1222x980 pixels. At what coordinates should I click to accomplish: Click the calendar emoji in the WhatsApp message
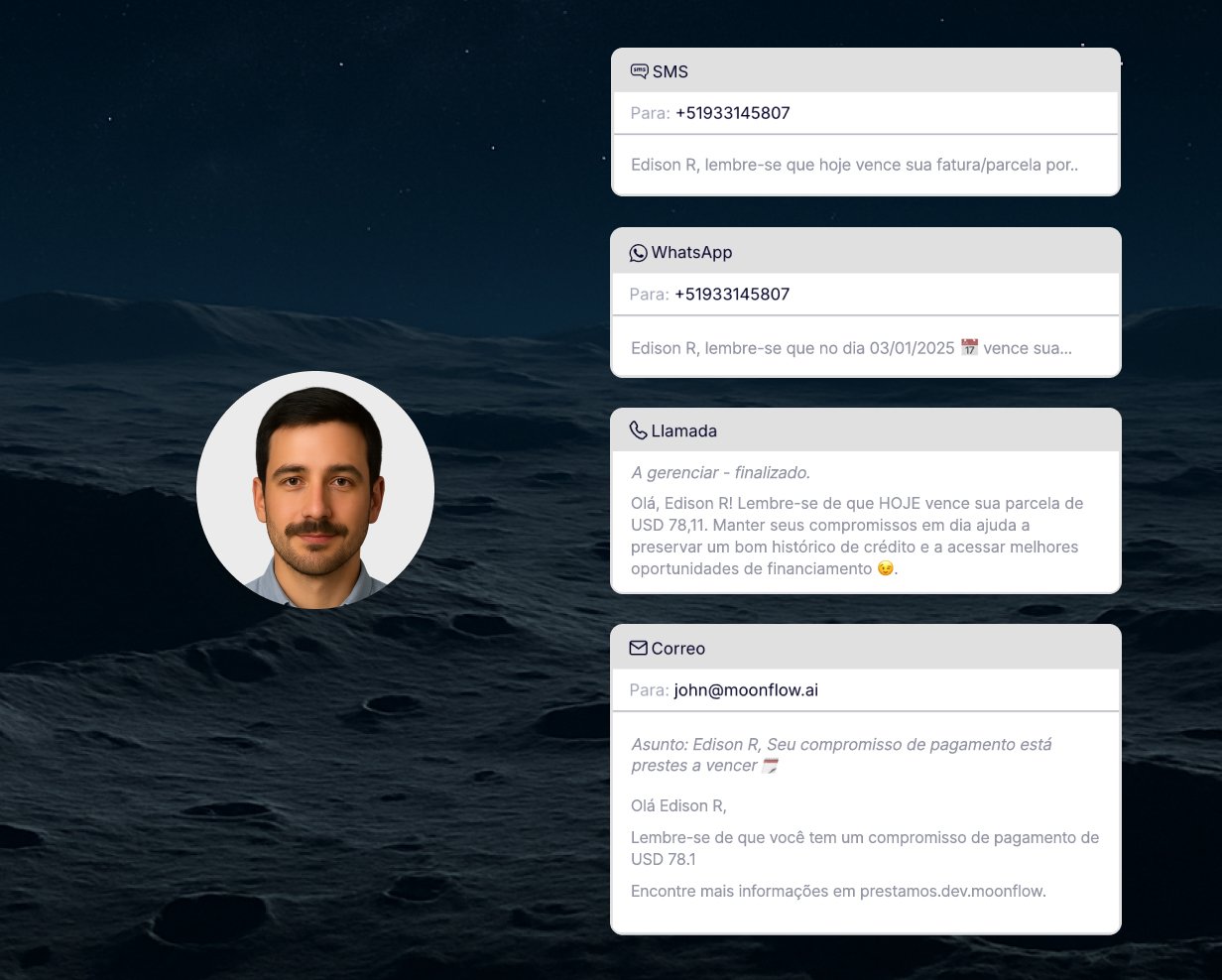click(969, 348)
